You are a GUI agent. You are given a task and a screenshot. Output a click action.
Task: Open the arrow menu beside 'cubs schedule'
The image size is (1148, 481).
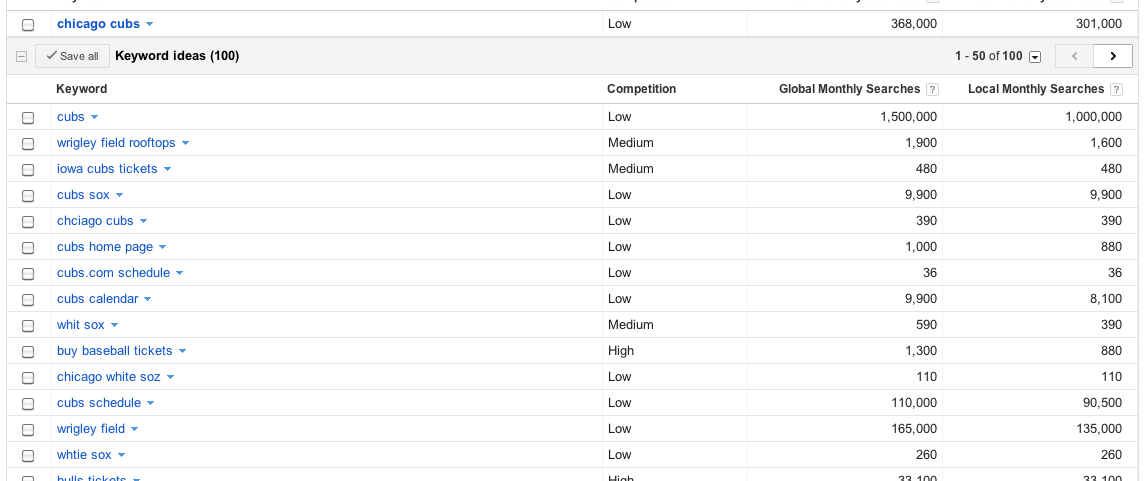pyautogui.click(x=150, y=404)
